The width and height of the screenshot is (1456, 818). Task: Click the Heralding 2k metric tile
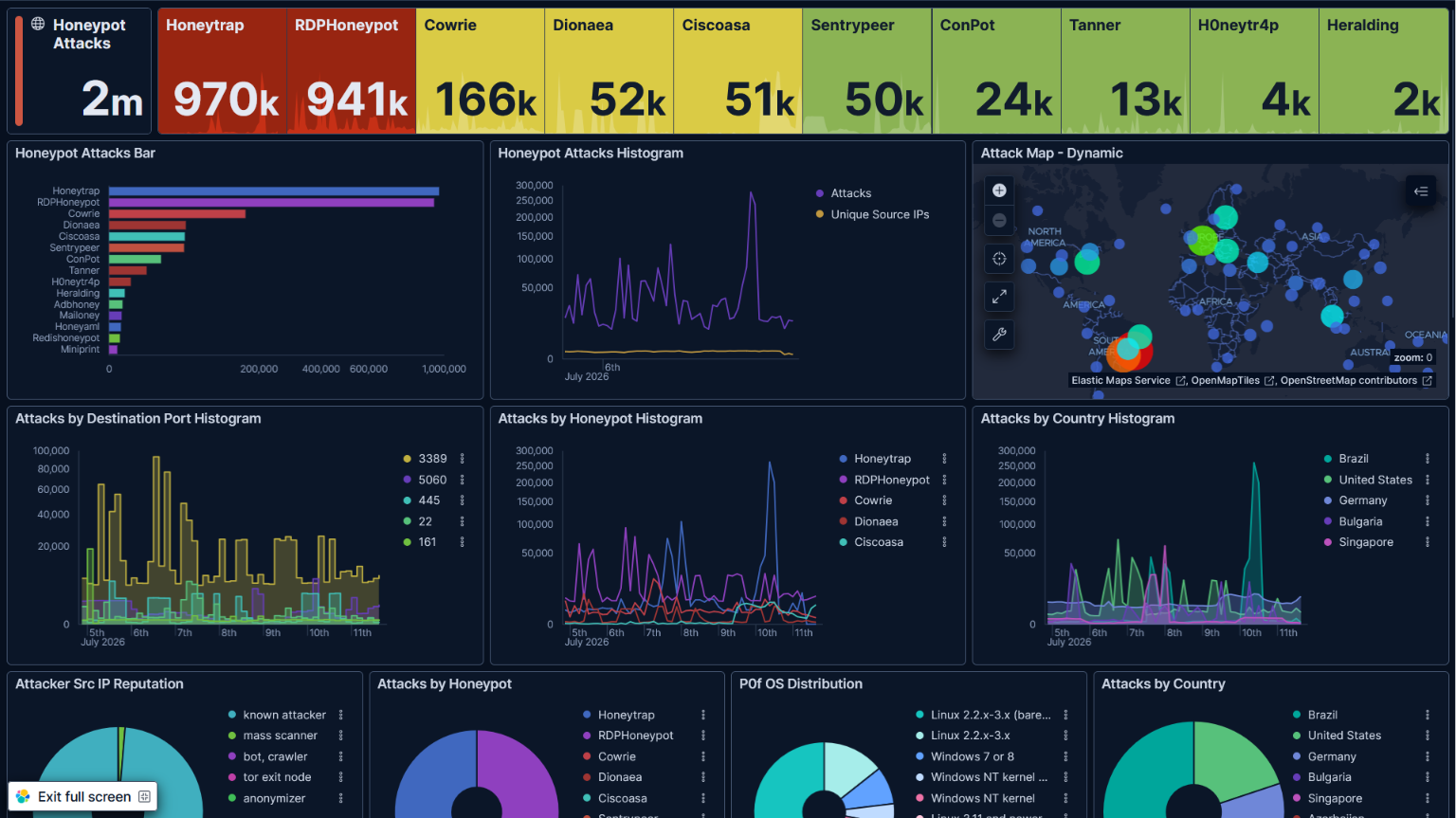(x=1383, y=71)
